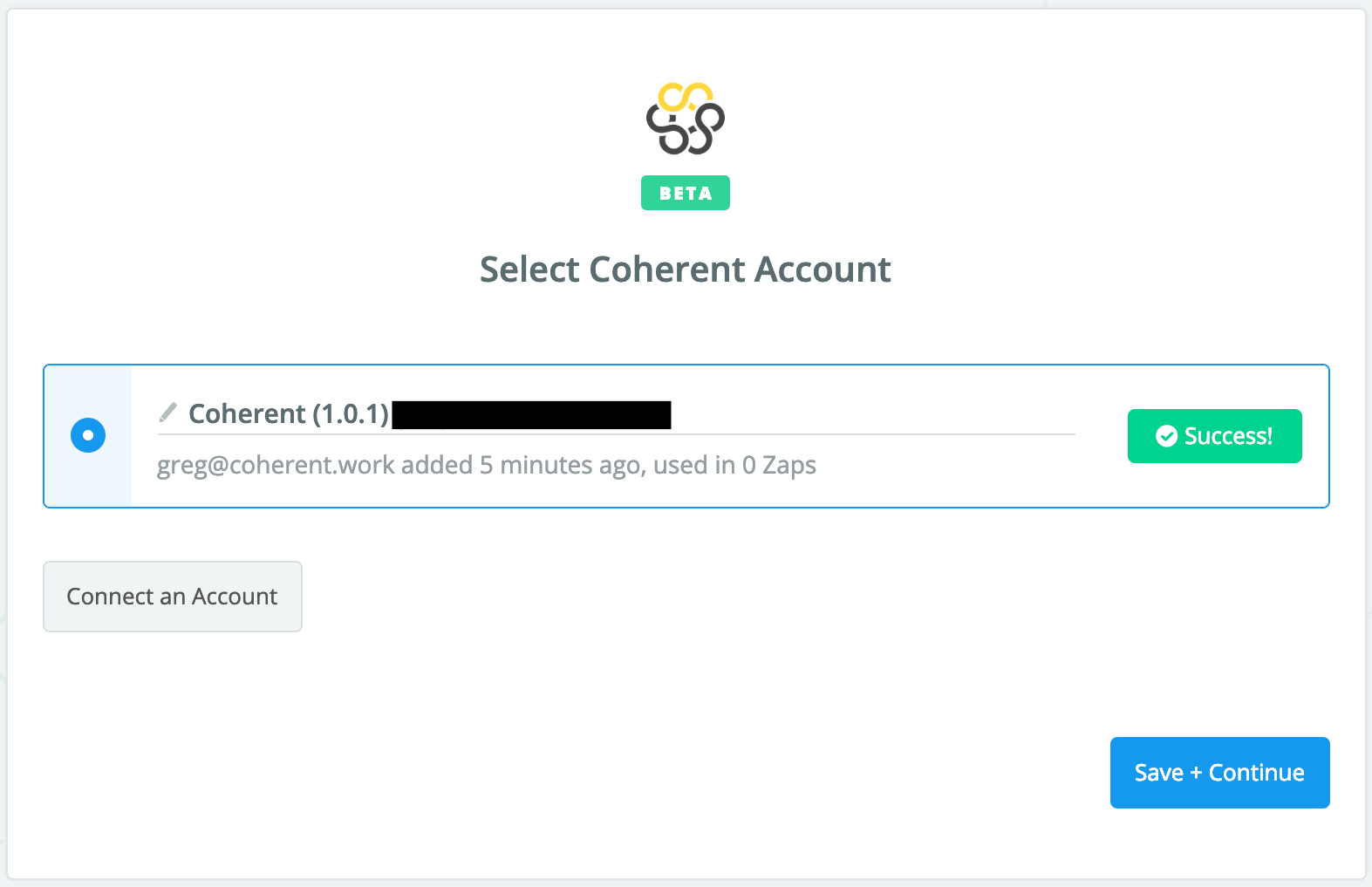Click the Coherent (1.0.1) account name

(246, 413)
